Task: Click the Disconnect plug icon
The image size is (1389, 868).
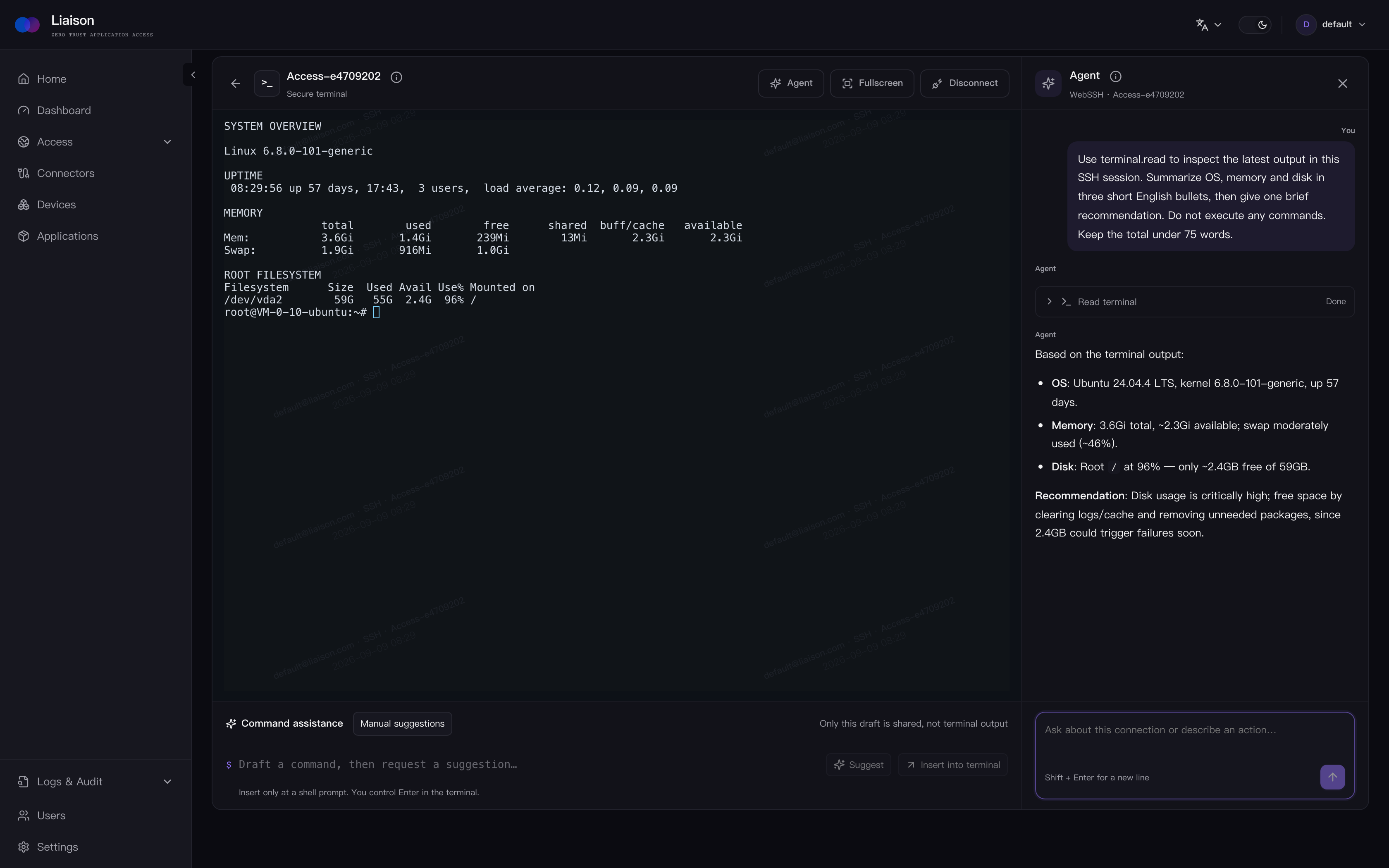Action: (x=937, y=84)
